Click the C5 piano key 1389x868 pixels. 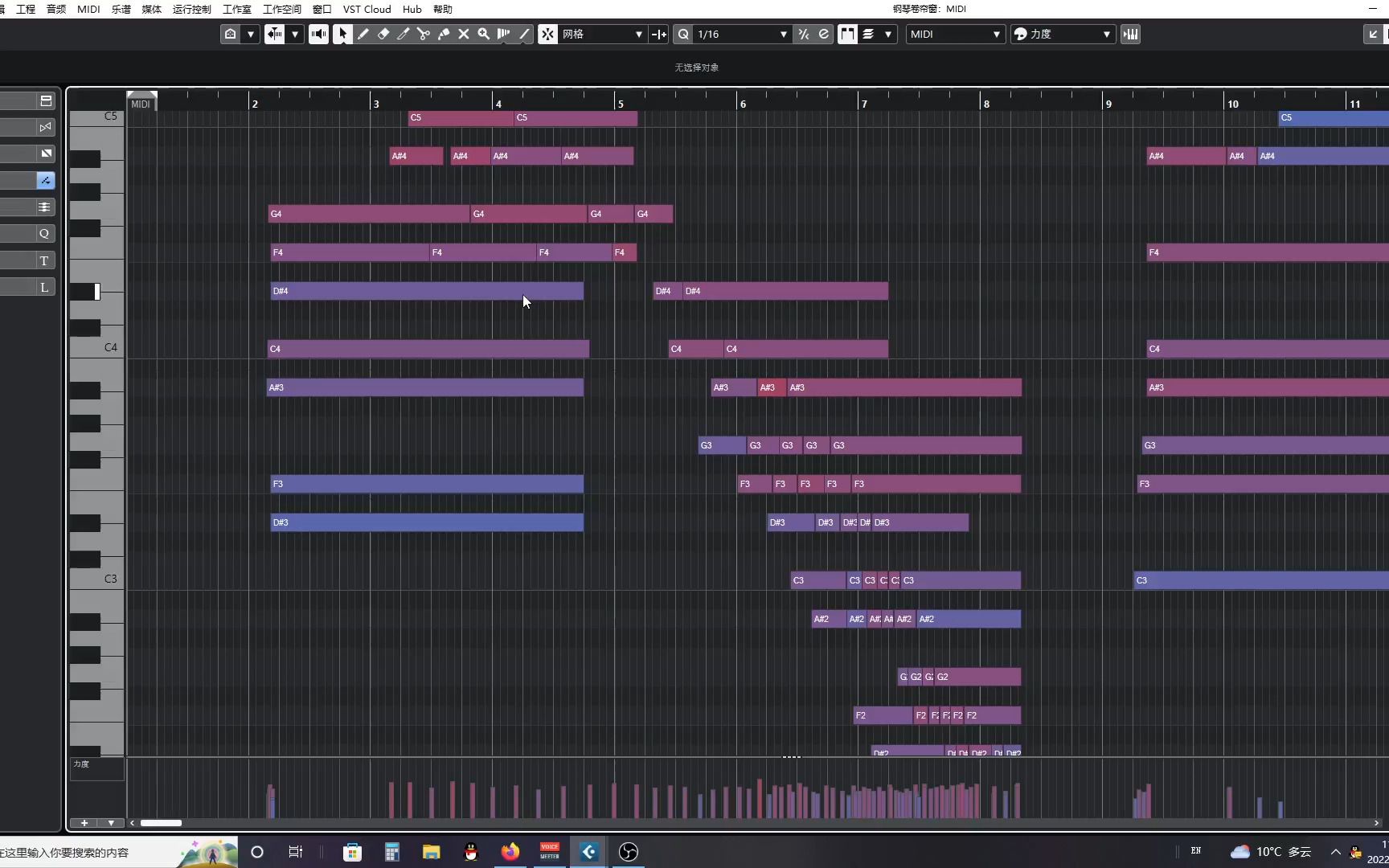(96, 117)
